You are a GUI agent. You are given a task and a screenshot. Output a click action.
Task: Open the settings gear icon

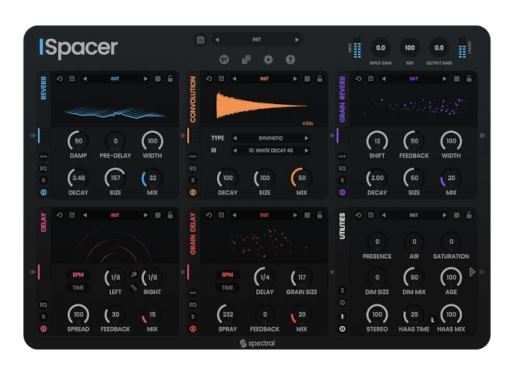click(268, 60)
